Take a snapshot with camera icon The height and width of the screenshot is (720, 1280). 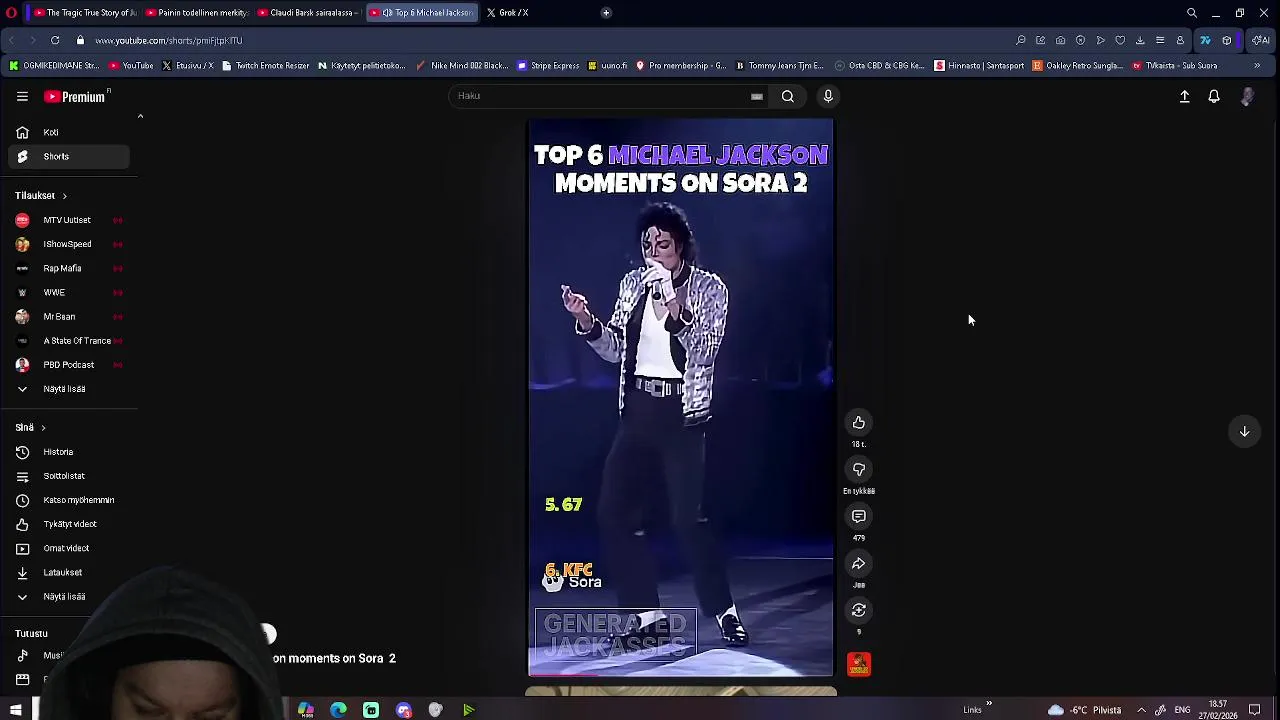(x=1060, y=41)
